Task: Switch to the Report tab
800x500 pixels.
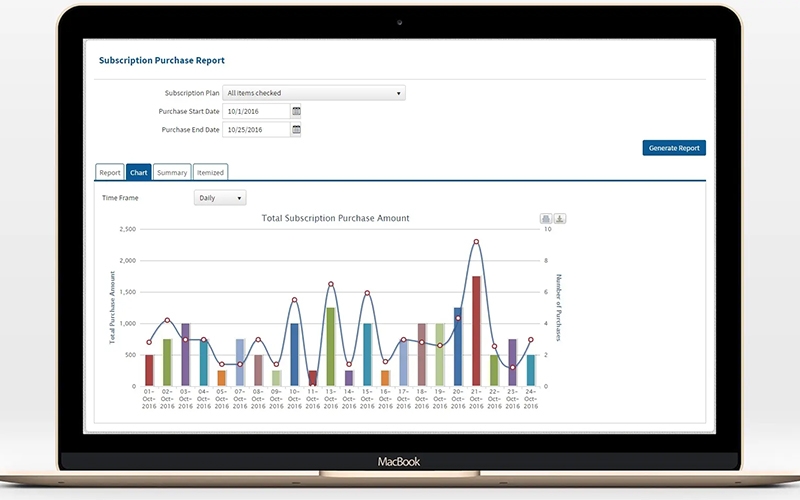Action: [x=110, y=172]
